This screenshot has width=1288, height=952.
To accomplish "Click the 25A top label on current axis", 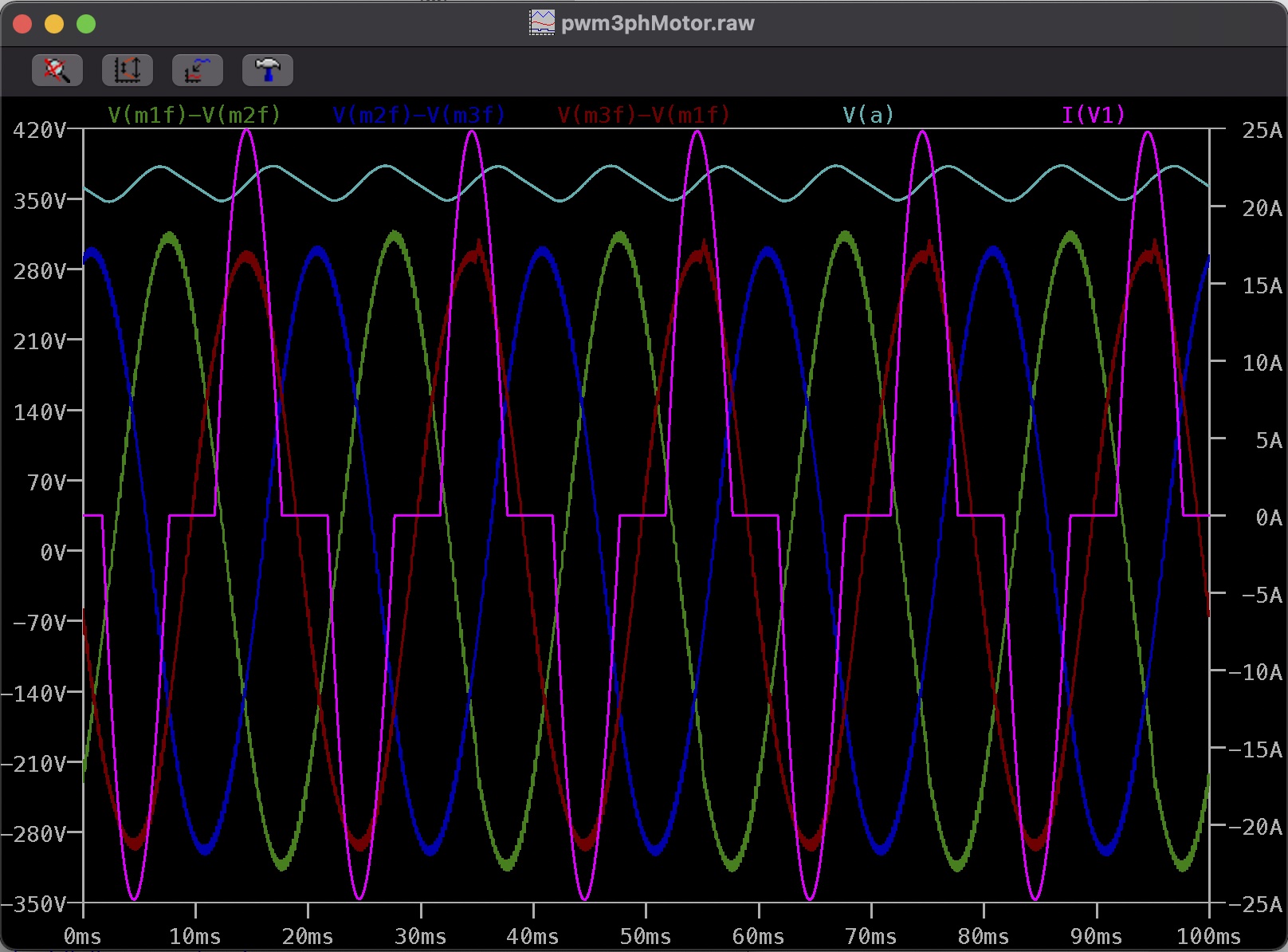I will pos(1262,131).
